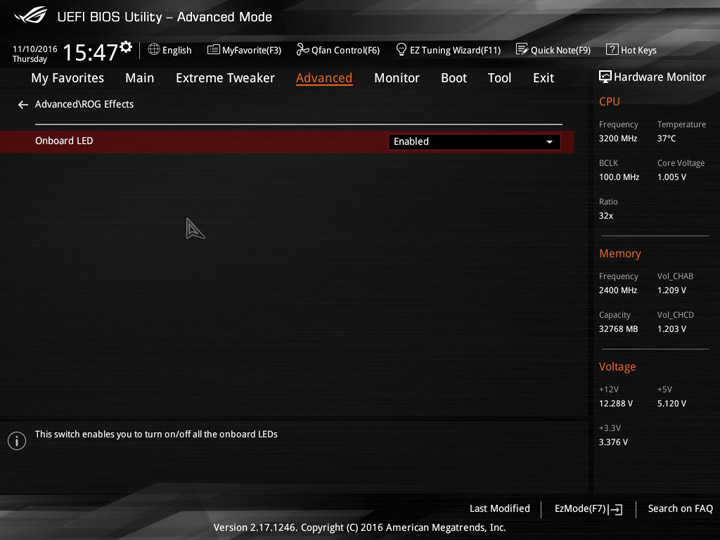
Task: Open the Boot tab
Action: 454,78
